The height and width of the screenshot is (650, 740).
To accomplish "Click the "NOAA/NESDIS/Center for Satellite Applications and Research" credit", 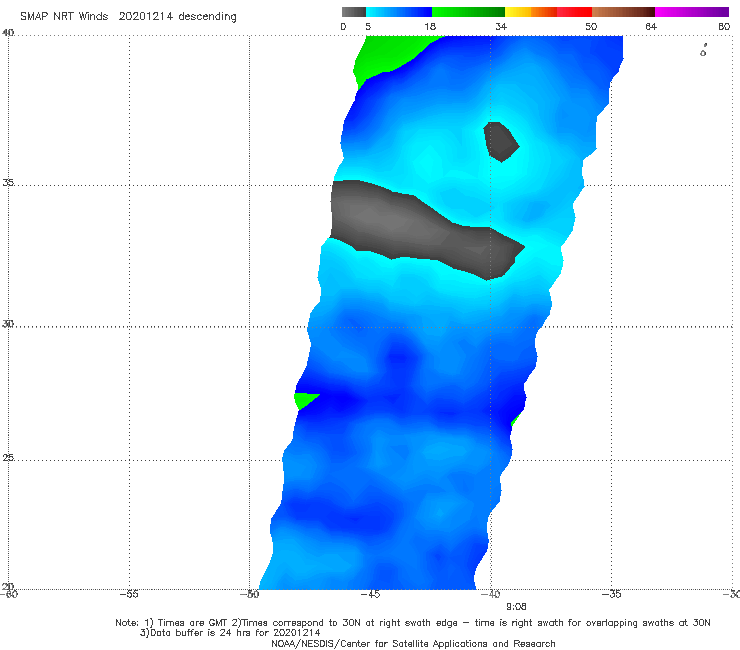I will [x=413, y=643].
